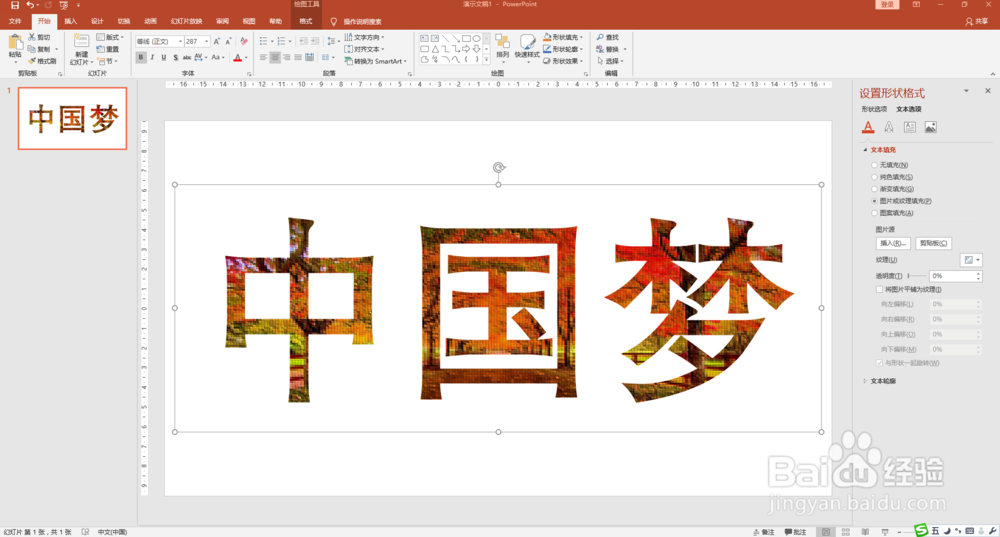This screenshot has width=1000, height=537.
Task: Select Pattern fill (图案填充) radio
Action: click(874, 213)
